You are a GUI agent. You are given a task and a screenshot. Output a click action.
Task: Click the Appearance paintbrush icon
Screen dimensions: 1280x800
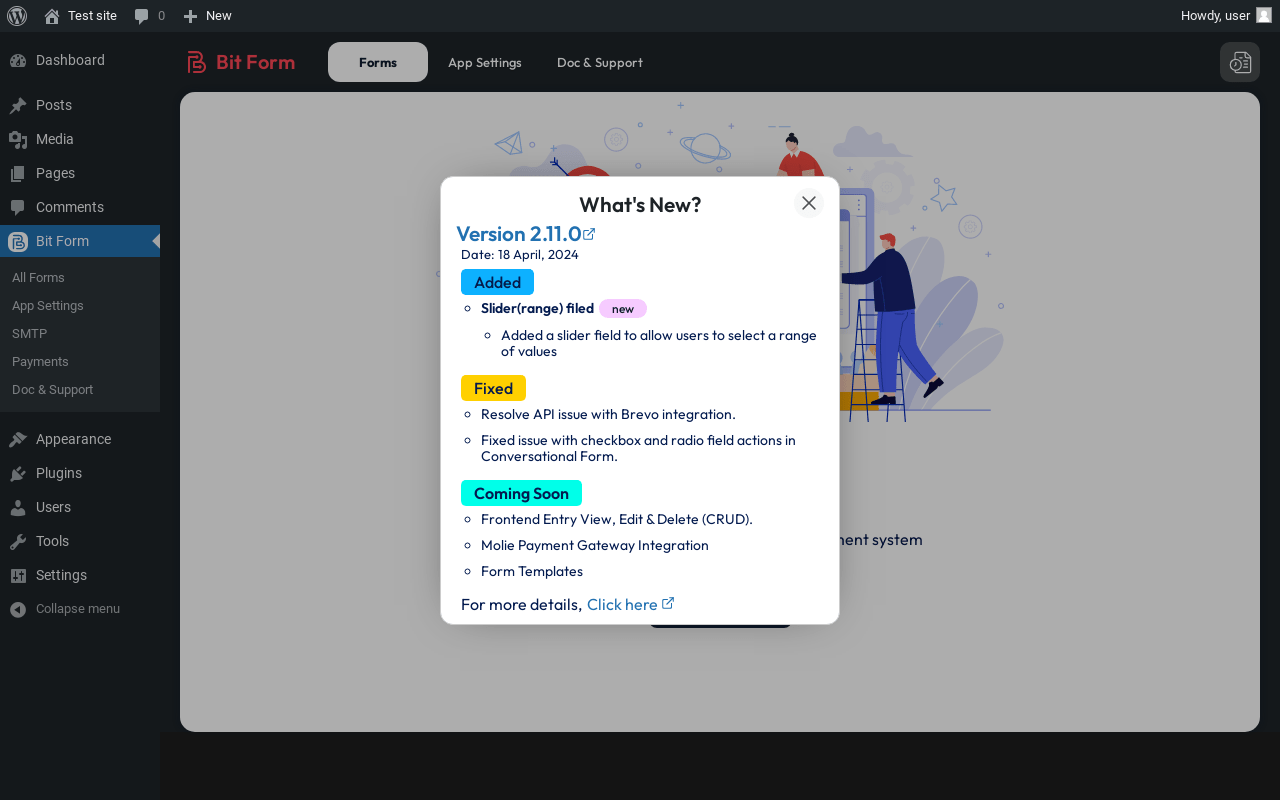[18, 439]
